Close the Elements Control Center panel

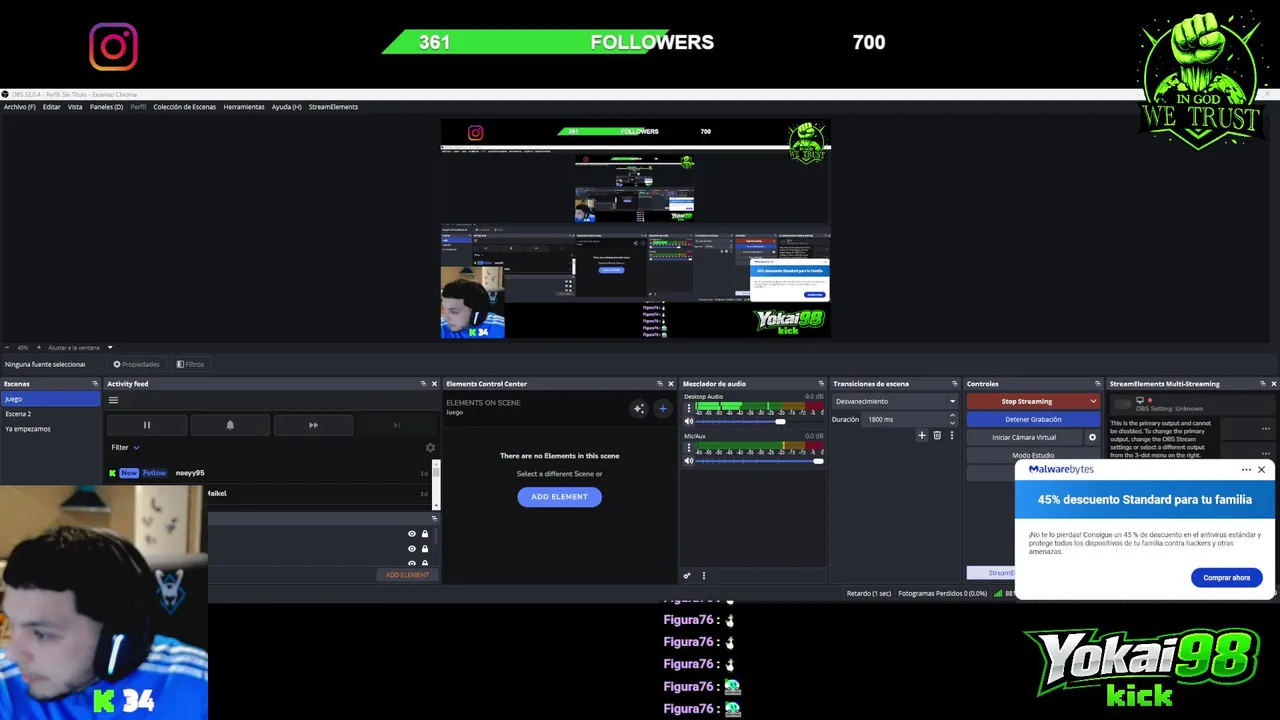pyautogui.click(x=671, y=384)
